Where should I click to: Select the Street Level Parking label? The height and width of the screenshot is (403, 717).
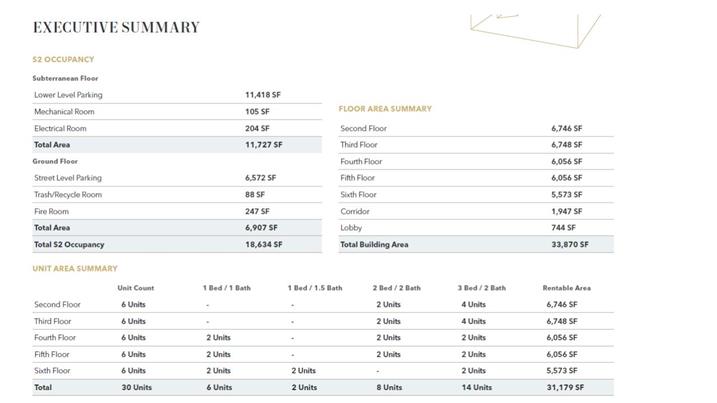pos(68,178)
